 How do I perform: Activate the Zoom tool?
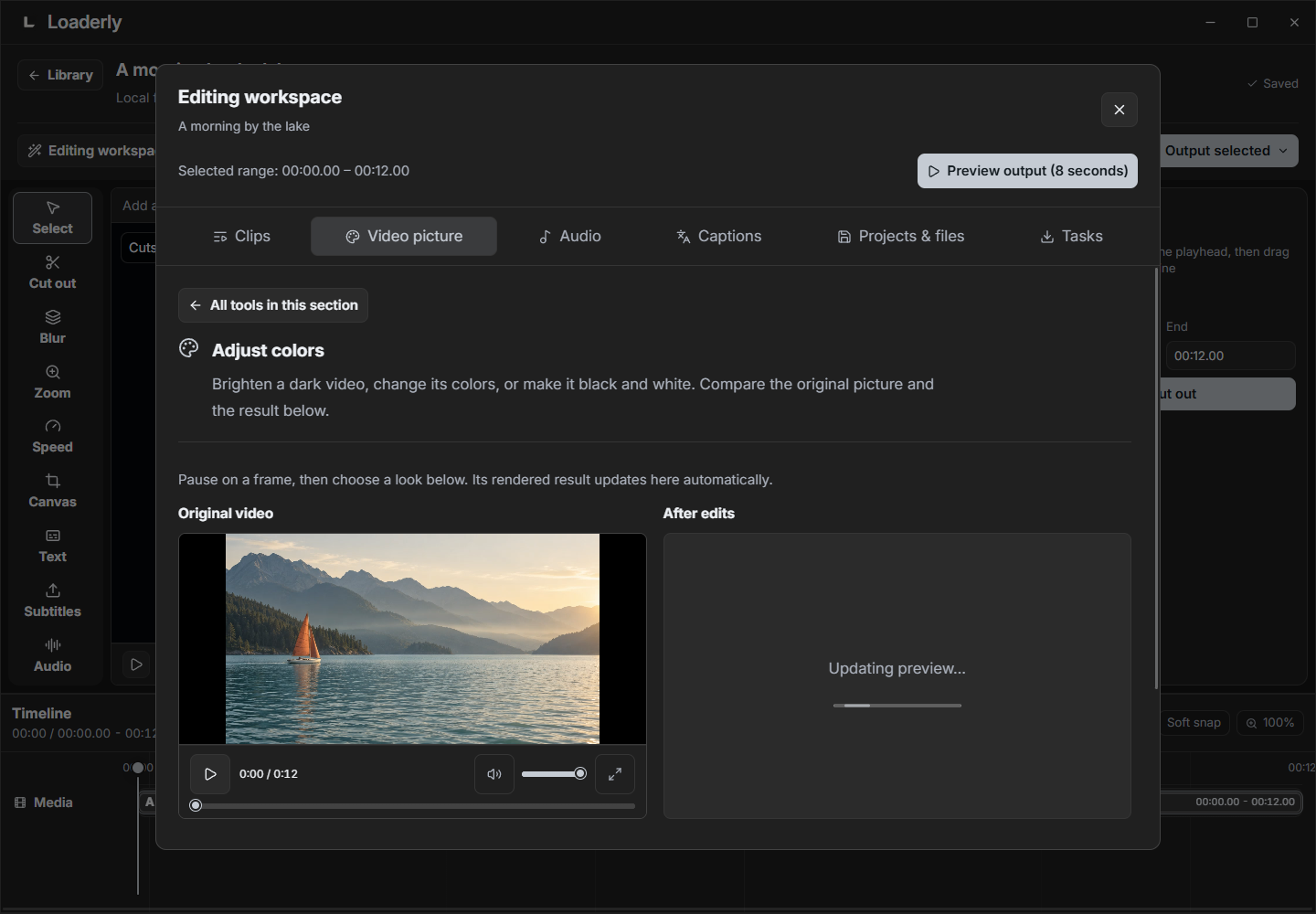(x=52, y=382)
